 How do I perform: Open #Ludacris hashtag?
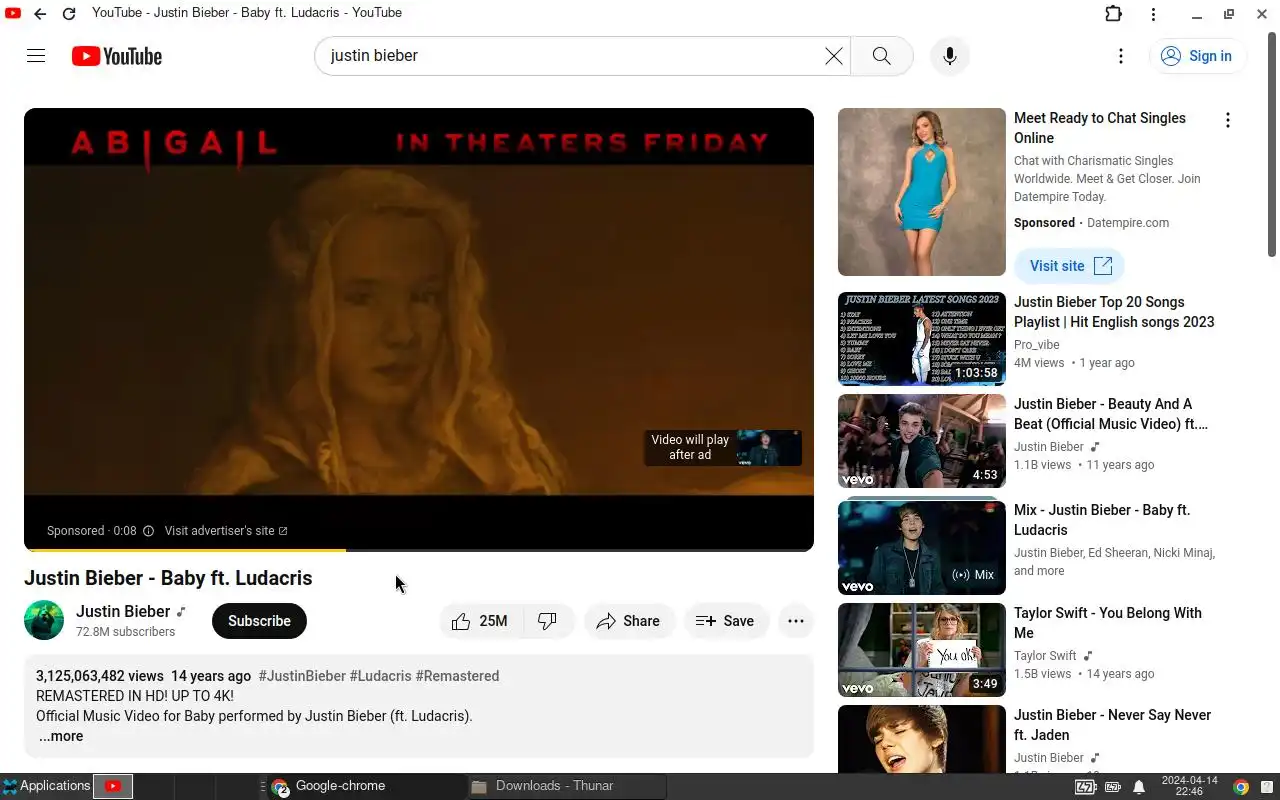point(380,676)
